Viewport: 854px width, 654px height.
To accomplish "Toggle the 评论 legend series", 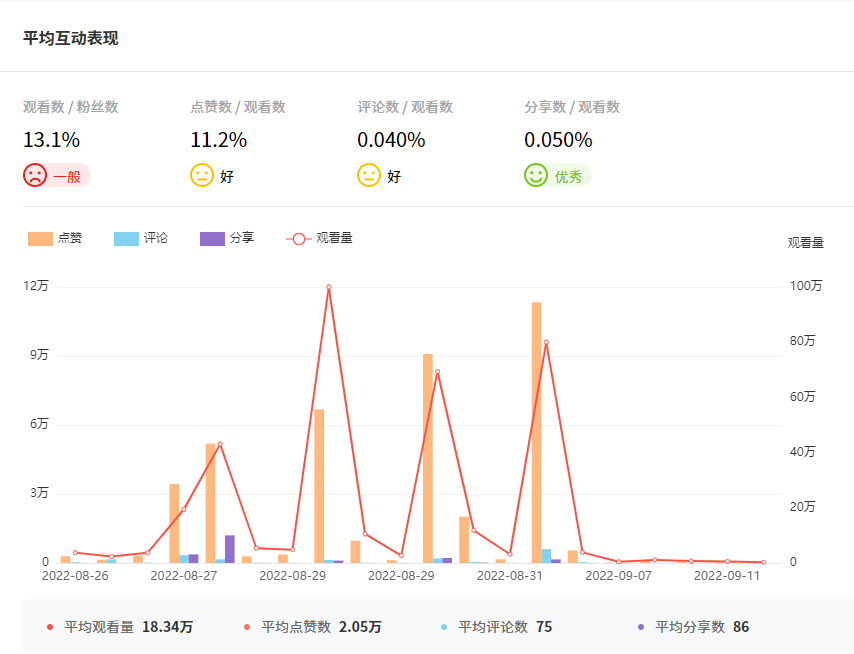I will tap(141, 238).
